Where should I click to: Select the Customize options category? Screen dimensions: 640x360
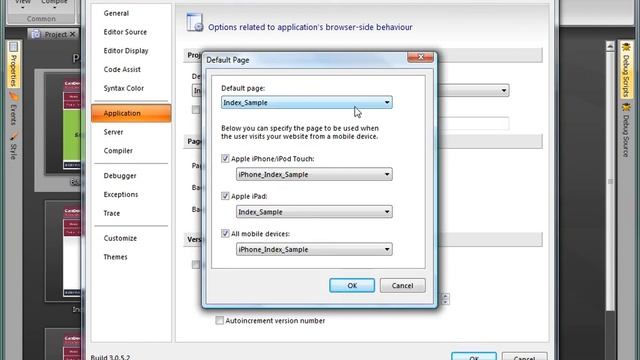point(120,238)
